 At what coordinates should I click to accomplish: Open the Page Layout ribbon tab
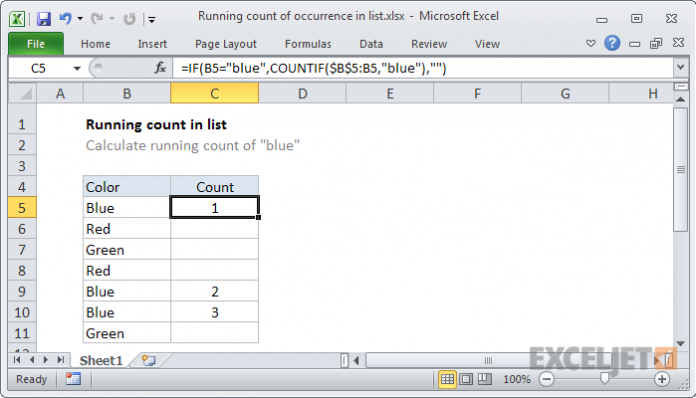[x=225, y=44]
